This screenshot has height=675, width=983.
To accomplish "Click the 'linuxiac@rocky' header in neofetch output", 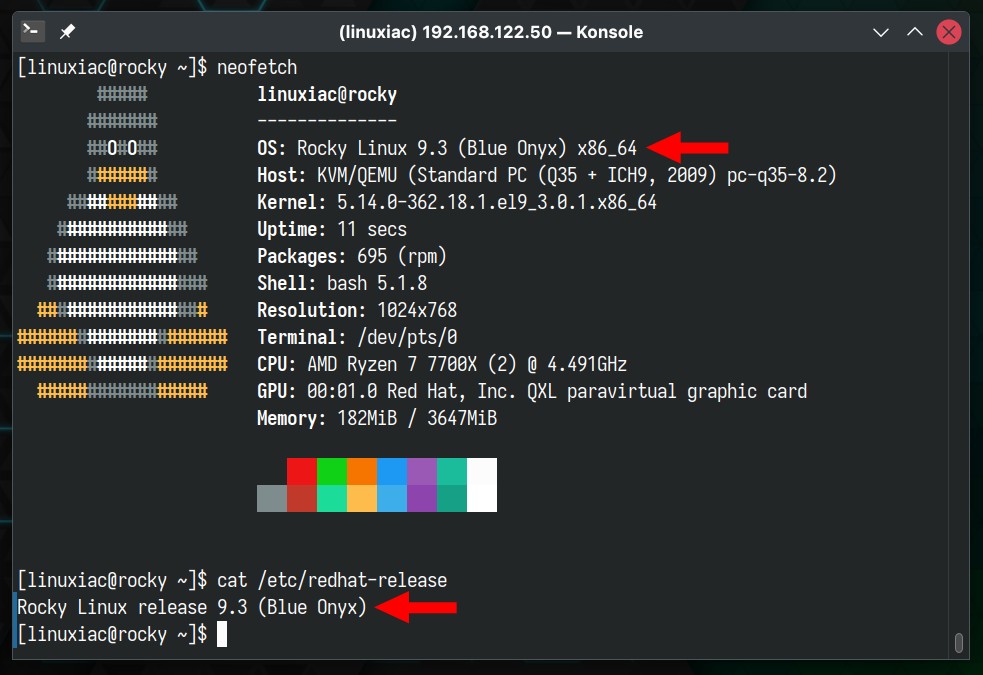I will [x=327, y=94].
